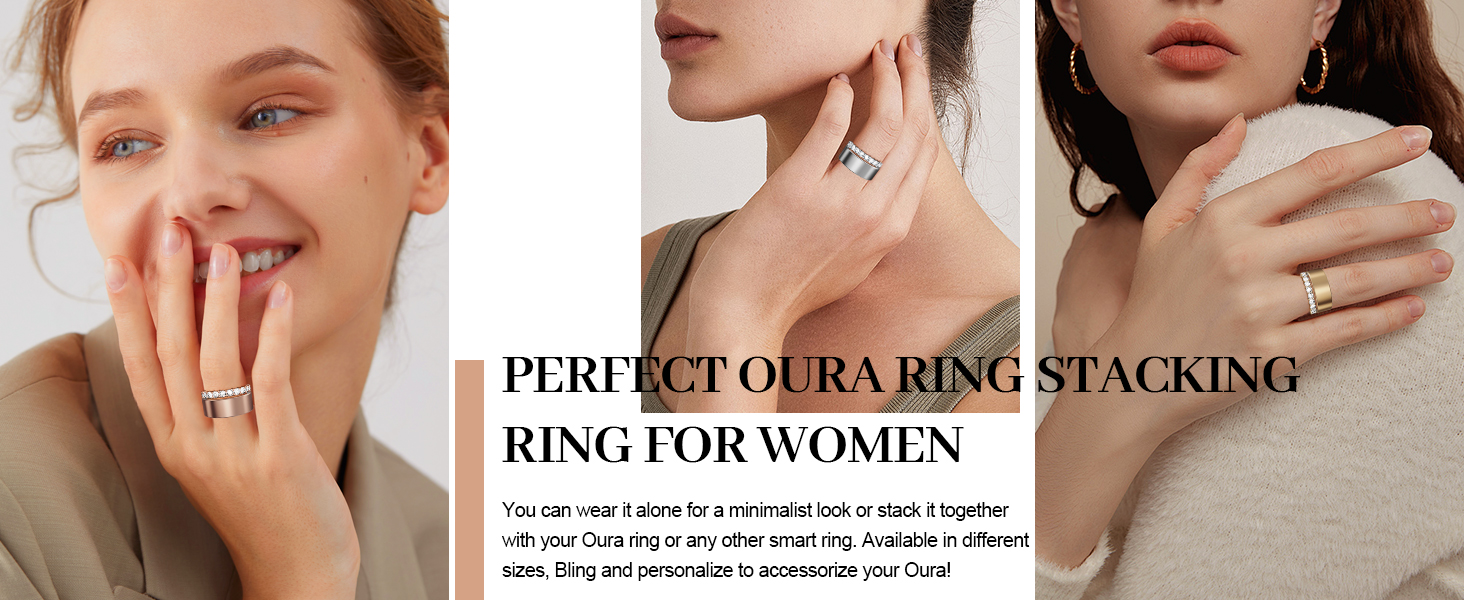Click the rose gold ring on smiling woman's finger
1464x600 pixels.
pos(227,401)
